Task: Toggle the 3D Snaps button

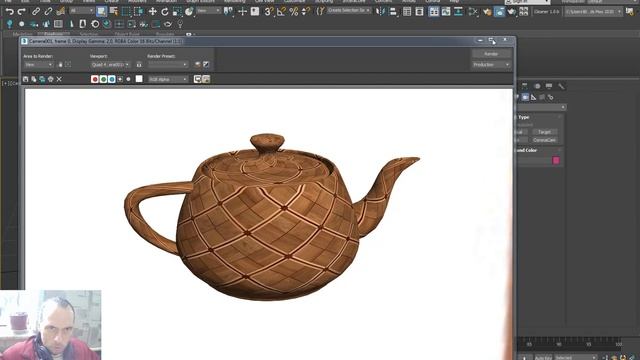Action: [268, 11]
